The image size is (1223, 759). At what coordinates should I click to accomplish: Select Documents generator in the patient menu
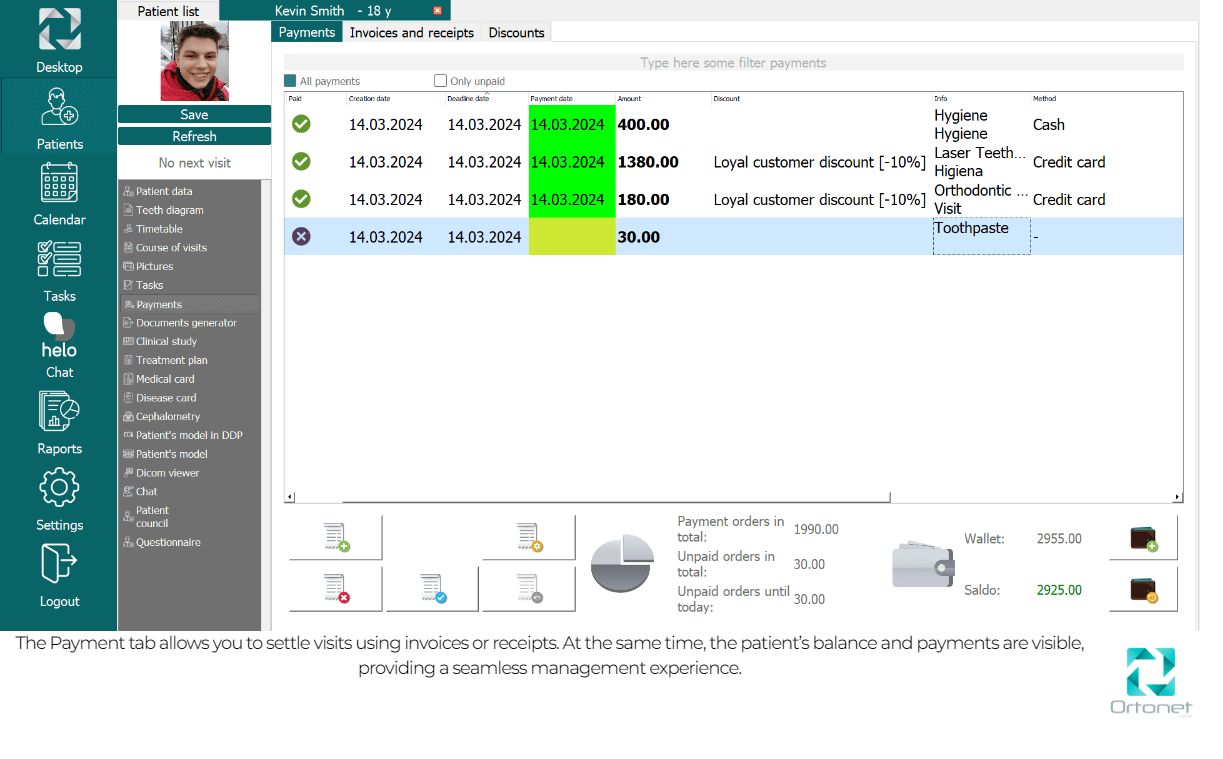click(186, 323)
